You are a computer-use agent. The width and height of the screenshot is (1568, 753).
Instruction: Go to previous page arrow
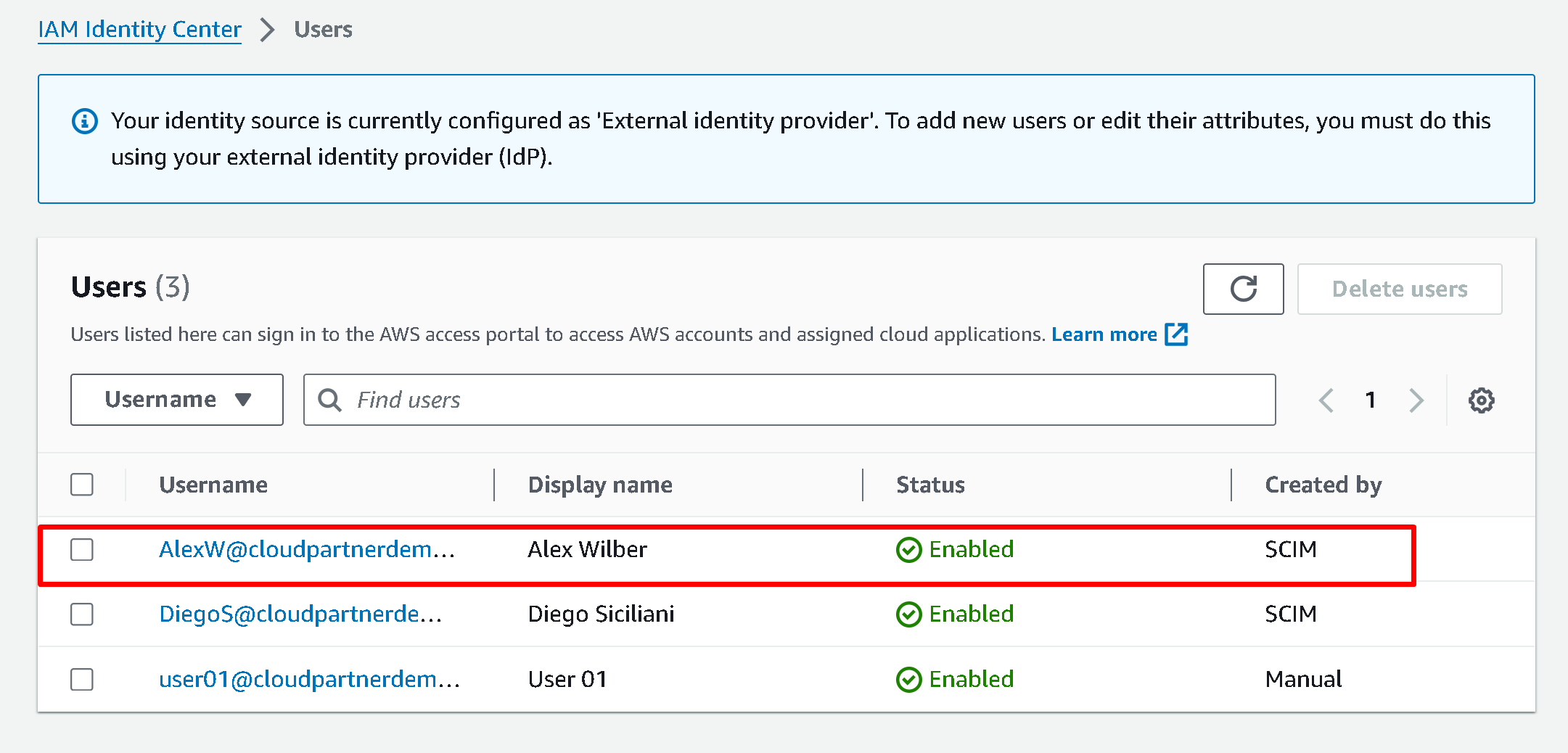point(1326,400)
